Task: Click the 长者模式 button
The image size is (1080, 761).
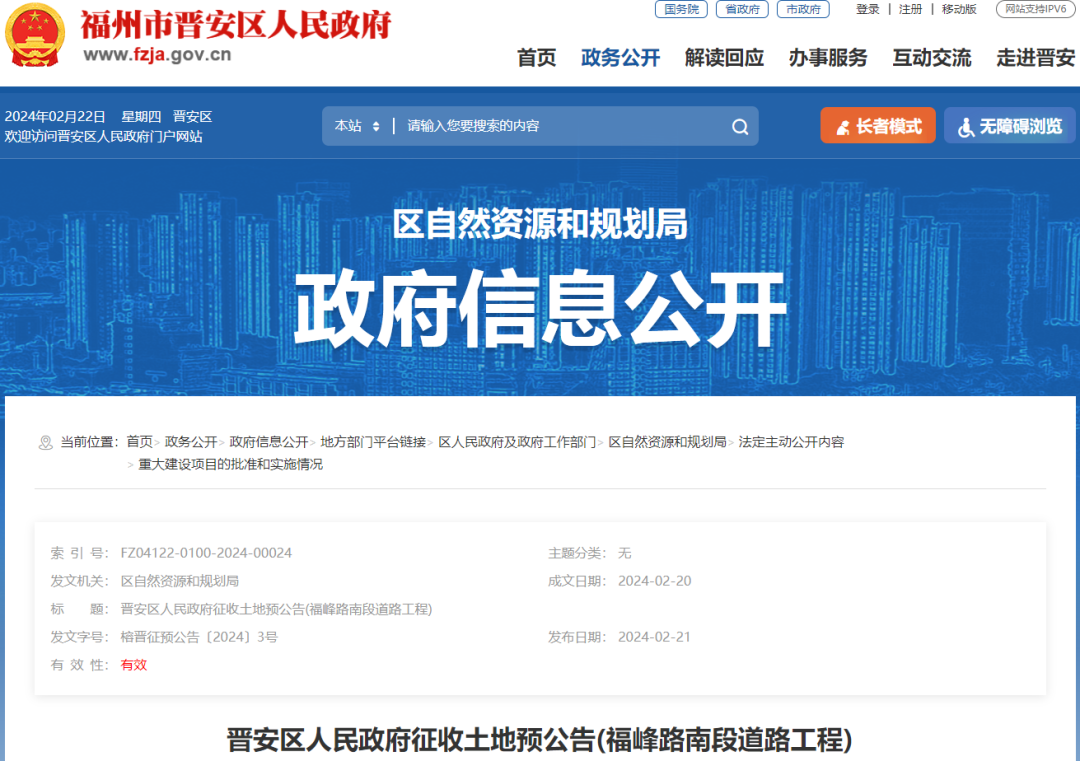Action: [877, 125]
